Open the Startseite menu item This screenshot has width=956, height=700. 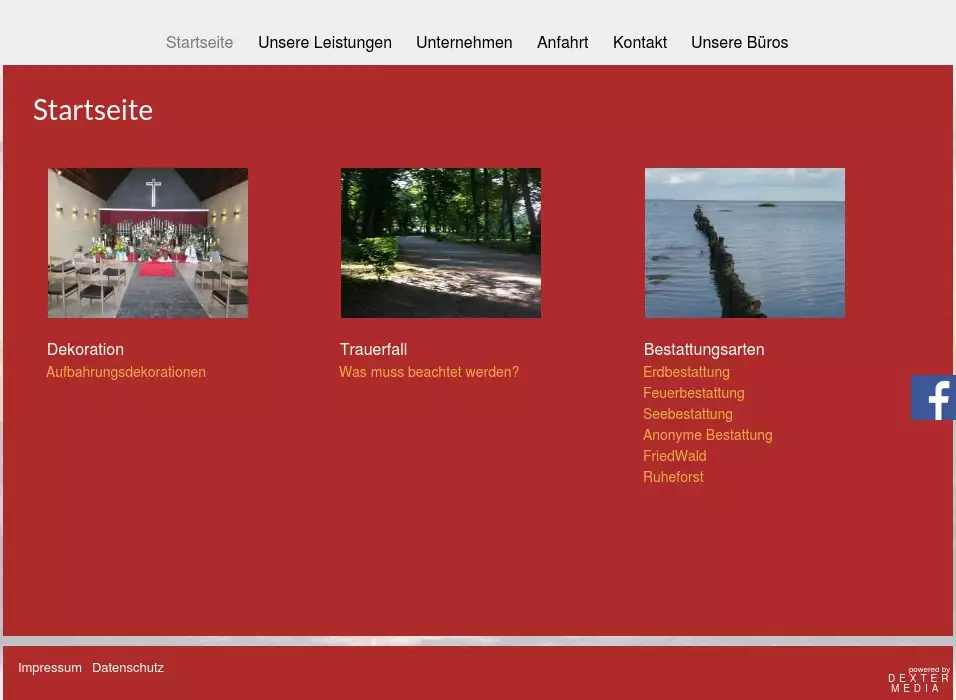coord(199,42)
